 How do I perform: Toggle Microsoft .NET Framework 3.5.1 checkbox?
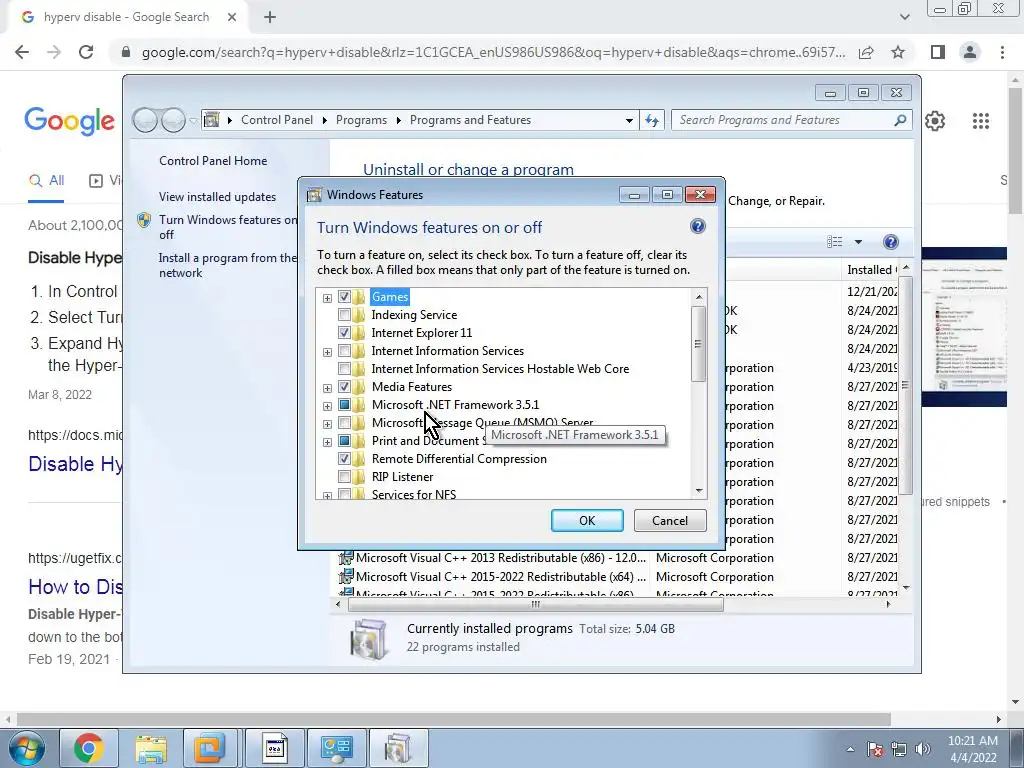pos(344,405)
